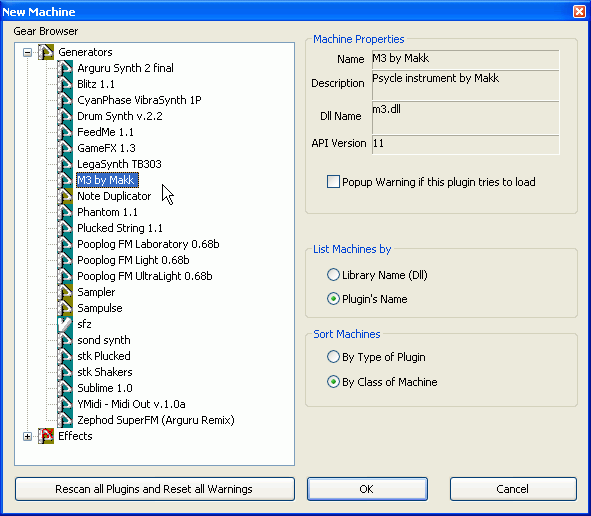Click the icon next to sond synth

pyautogui.click(x=65, y=340)
